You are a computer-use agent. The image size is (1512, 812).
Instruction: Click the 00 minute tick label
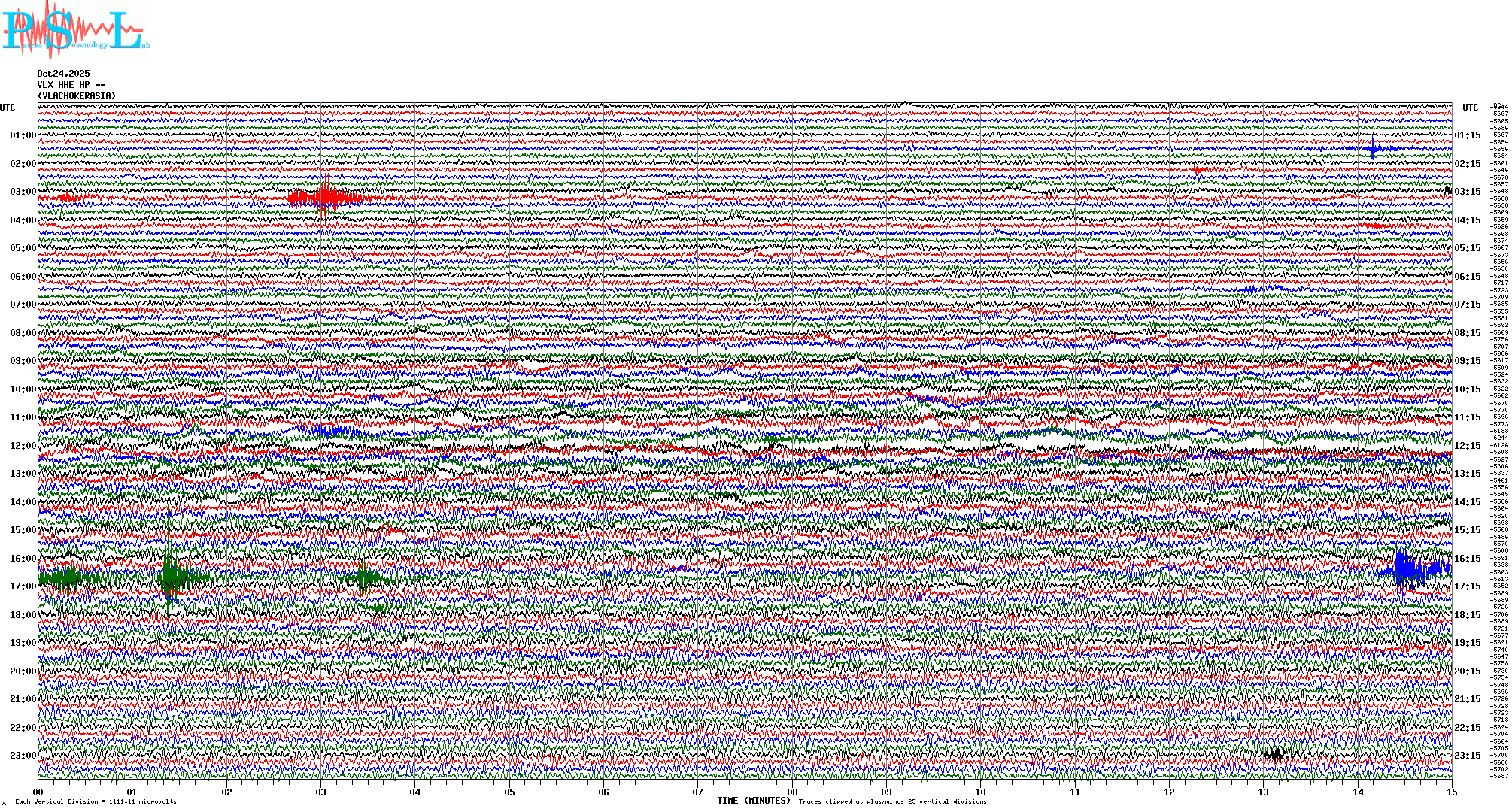pyautogui.click(x=38, y=792)
